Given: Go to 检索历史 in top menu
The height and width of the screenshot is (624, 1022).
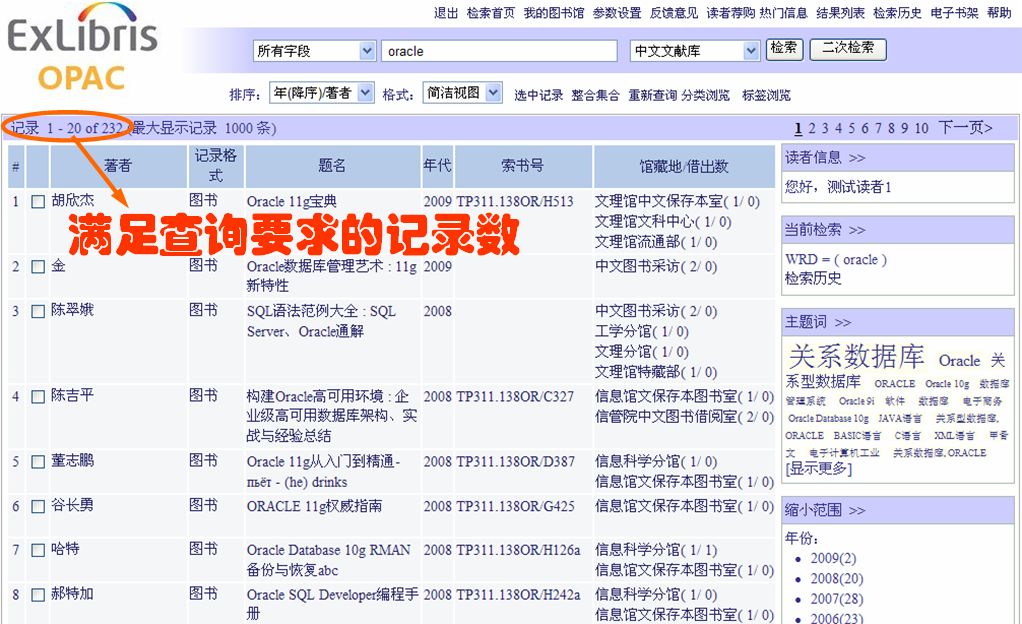Looking at the screenshot, I should click(897, 13).
